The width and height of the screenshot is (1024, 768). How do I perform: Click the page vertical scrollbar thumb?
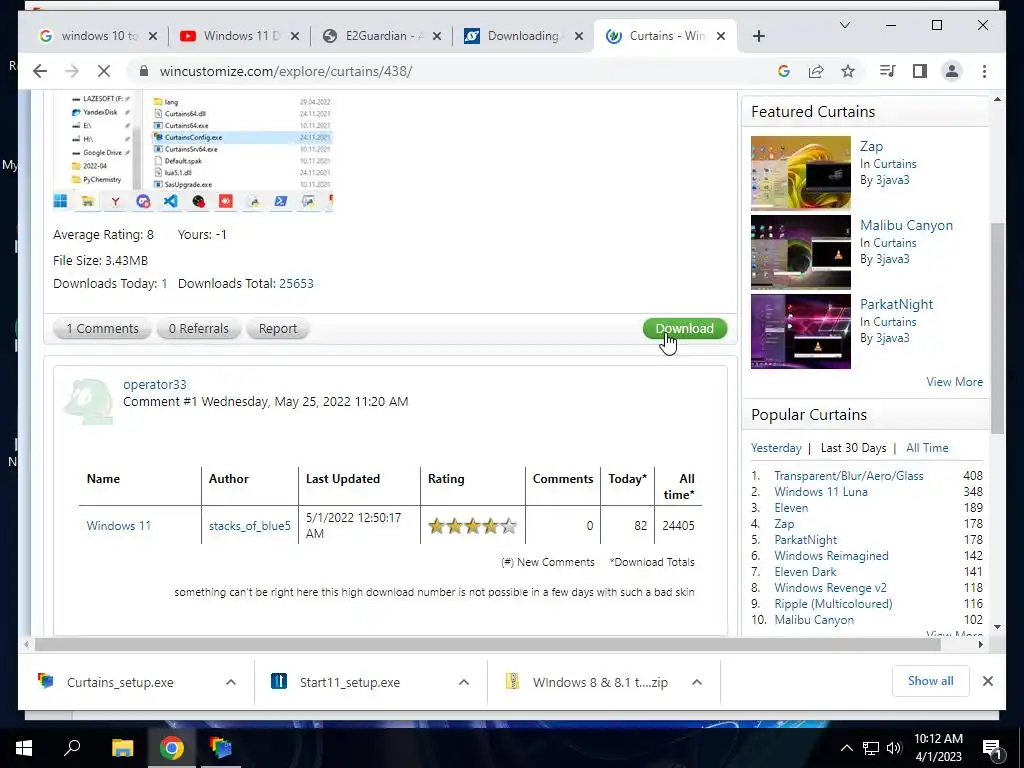point(997,328)
